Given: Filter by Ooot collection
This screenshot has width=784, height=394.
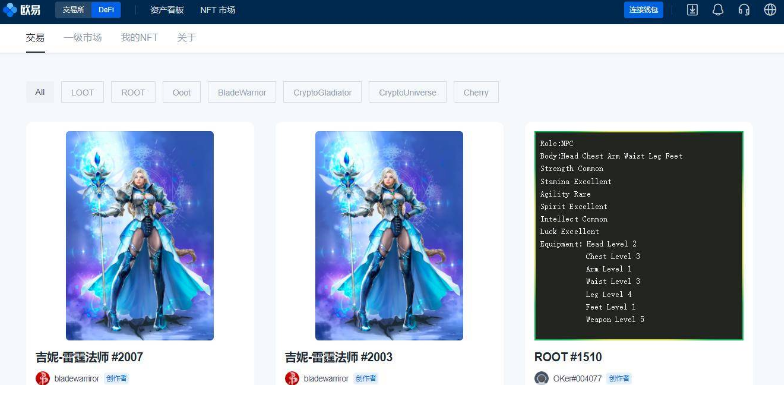Looking at the screenshot, I should pos(182,92).
